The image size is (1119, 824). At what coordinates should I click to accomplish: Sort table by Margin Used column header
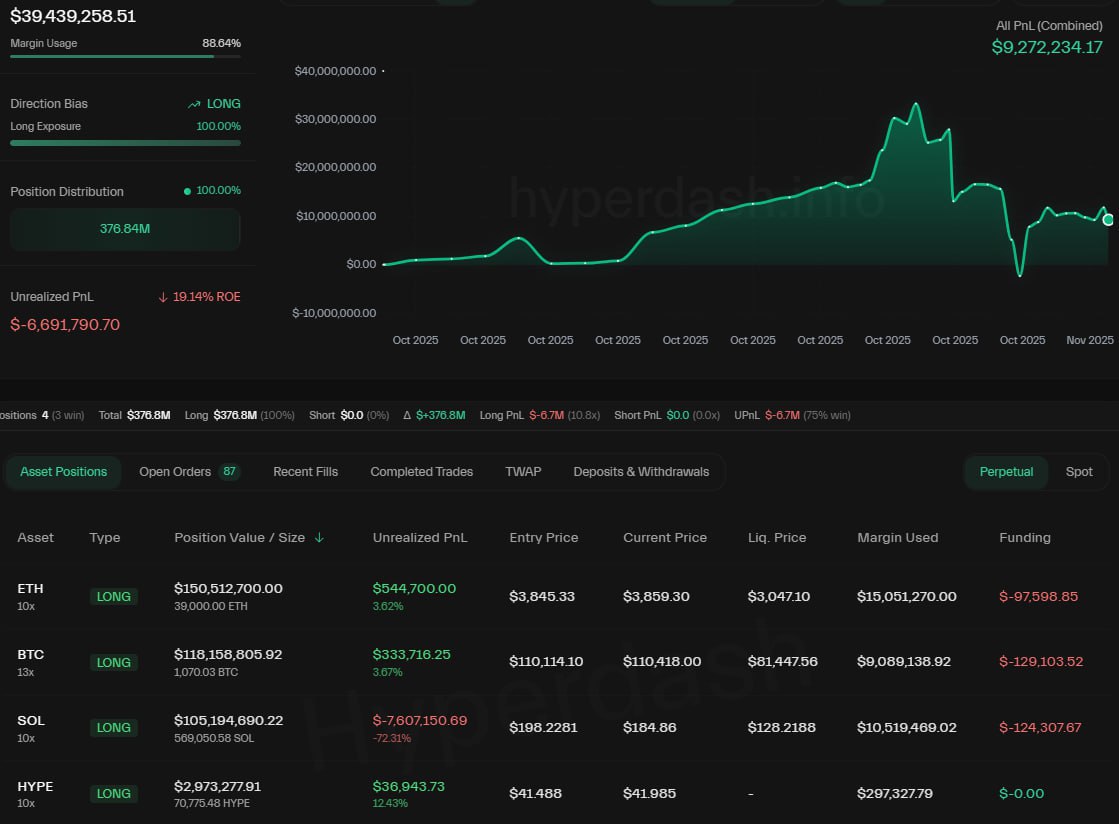897,538
